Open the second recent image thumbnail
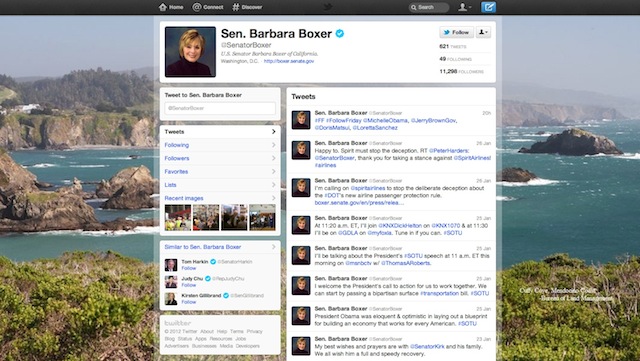640x361 pixels. click(206, 218)
